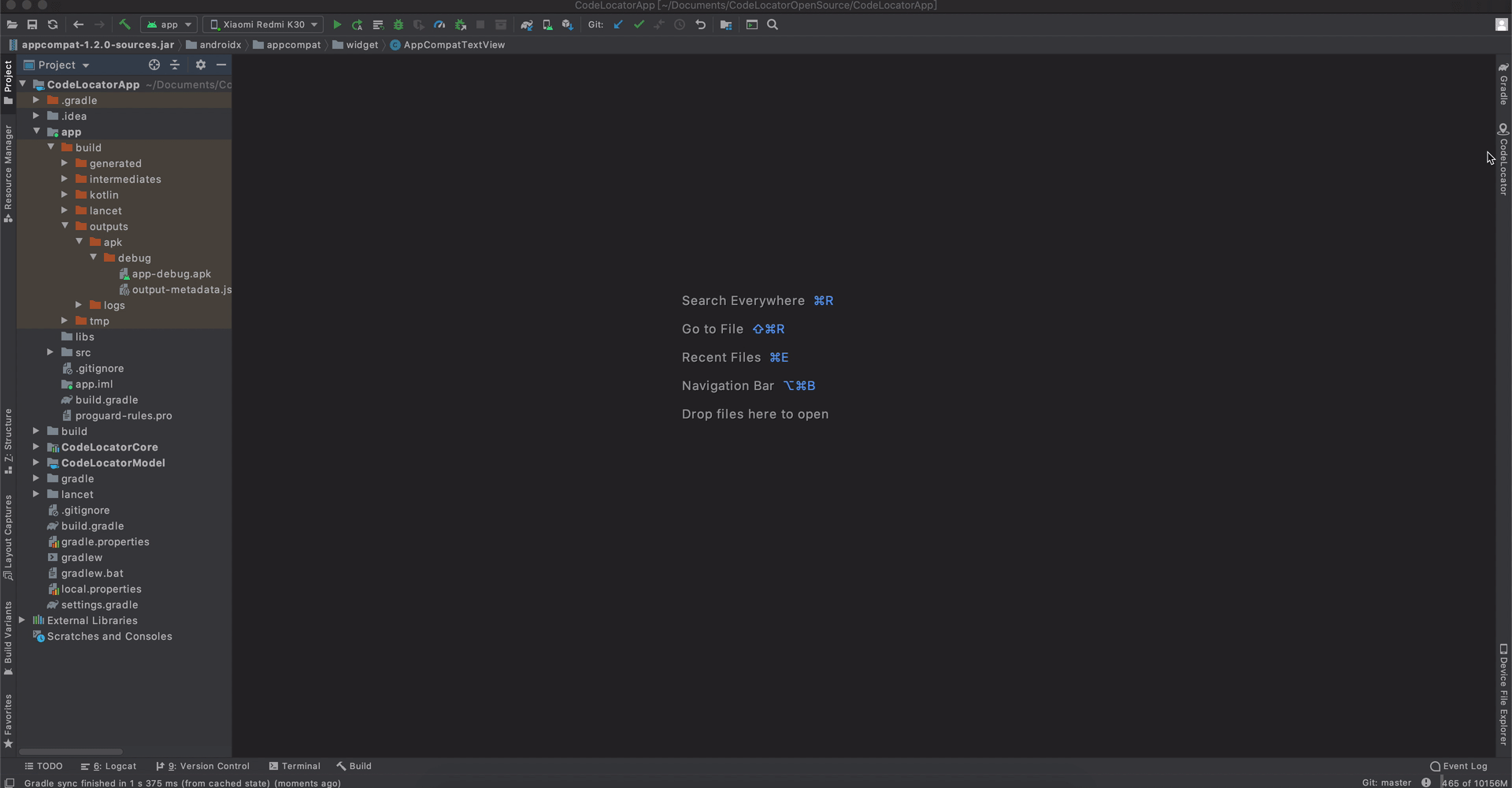Expand the logs folder
The width and height of the screenshot is (1512, 788).
pyautogui.click(x=79, y=305)
